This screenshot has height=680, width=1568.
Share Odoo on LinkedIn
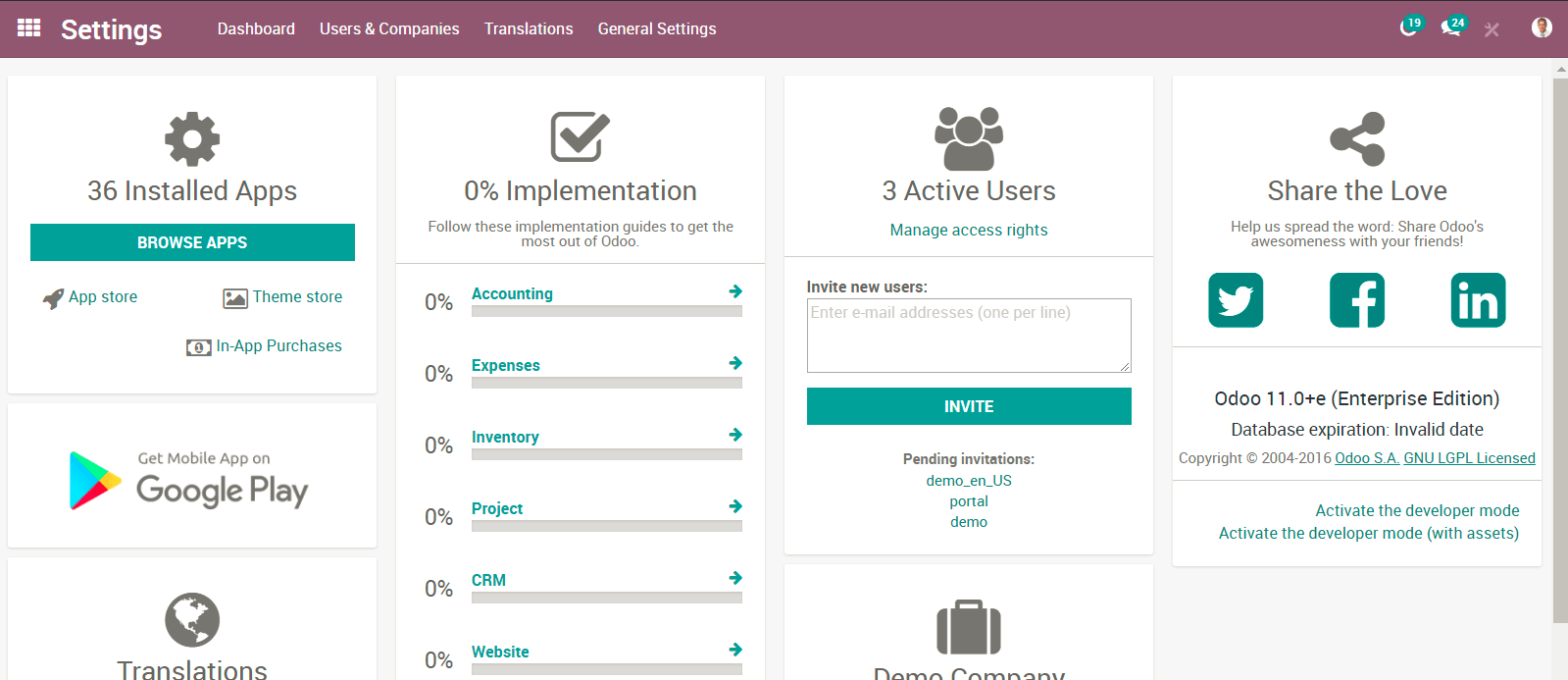click(x=1478, y=300)
